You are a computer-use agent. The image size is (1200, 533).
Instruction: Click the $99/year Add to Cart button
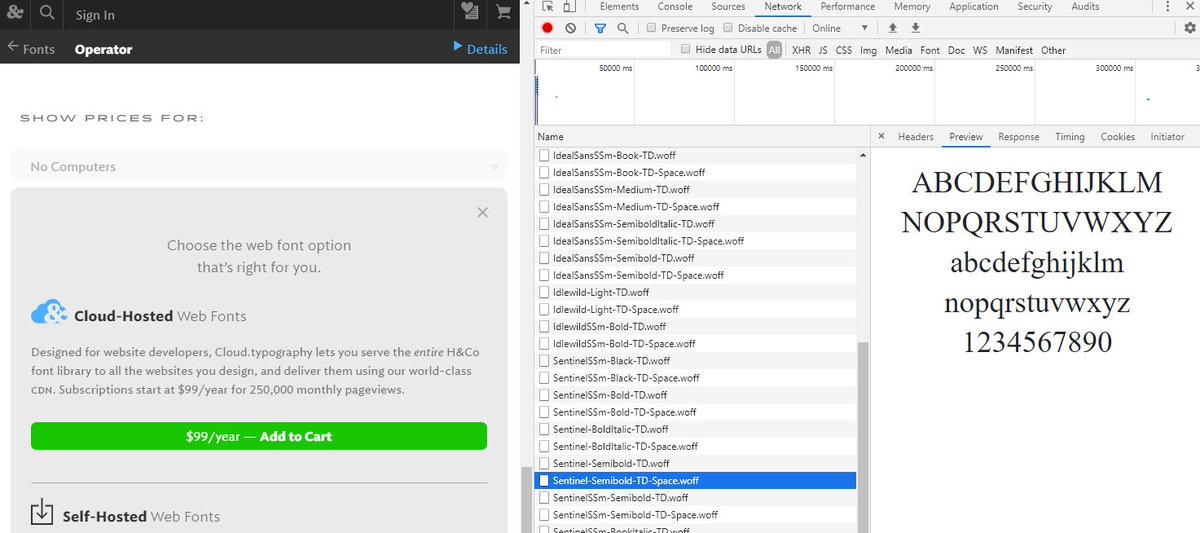click(259, 436)
